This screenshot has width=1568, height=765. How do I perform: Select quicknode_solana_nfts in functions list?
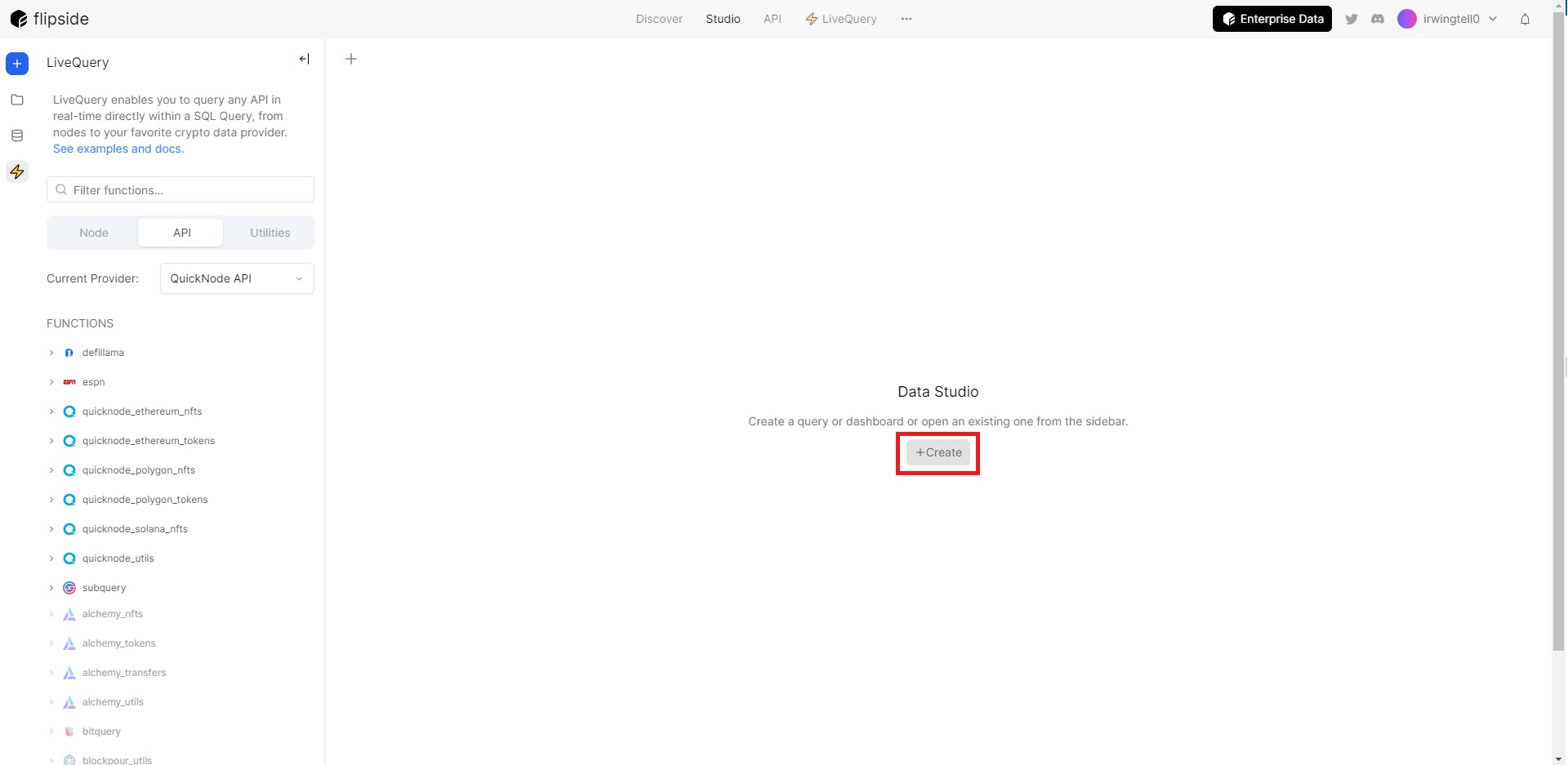(135, 529)
